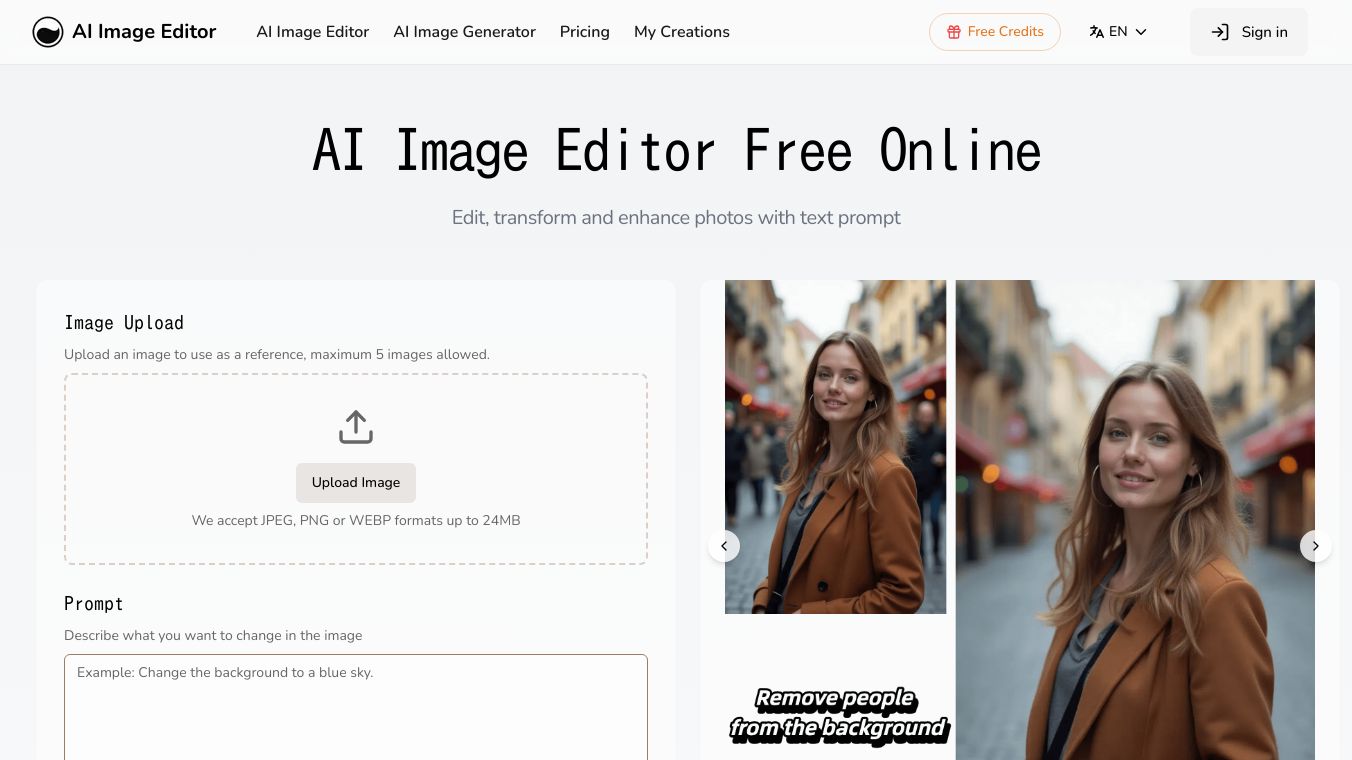
Task: Focus the prompt text area
Action: 356,707
